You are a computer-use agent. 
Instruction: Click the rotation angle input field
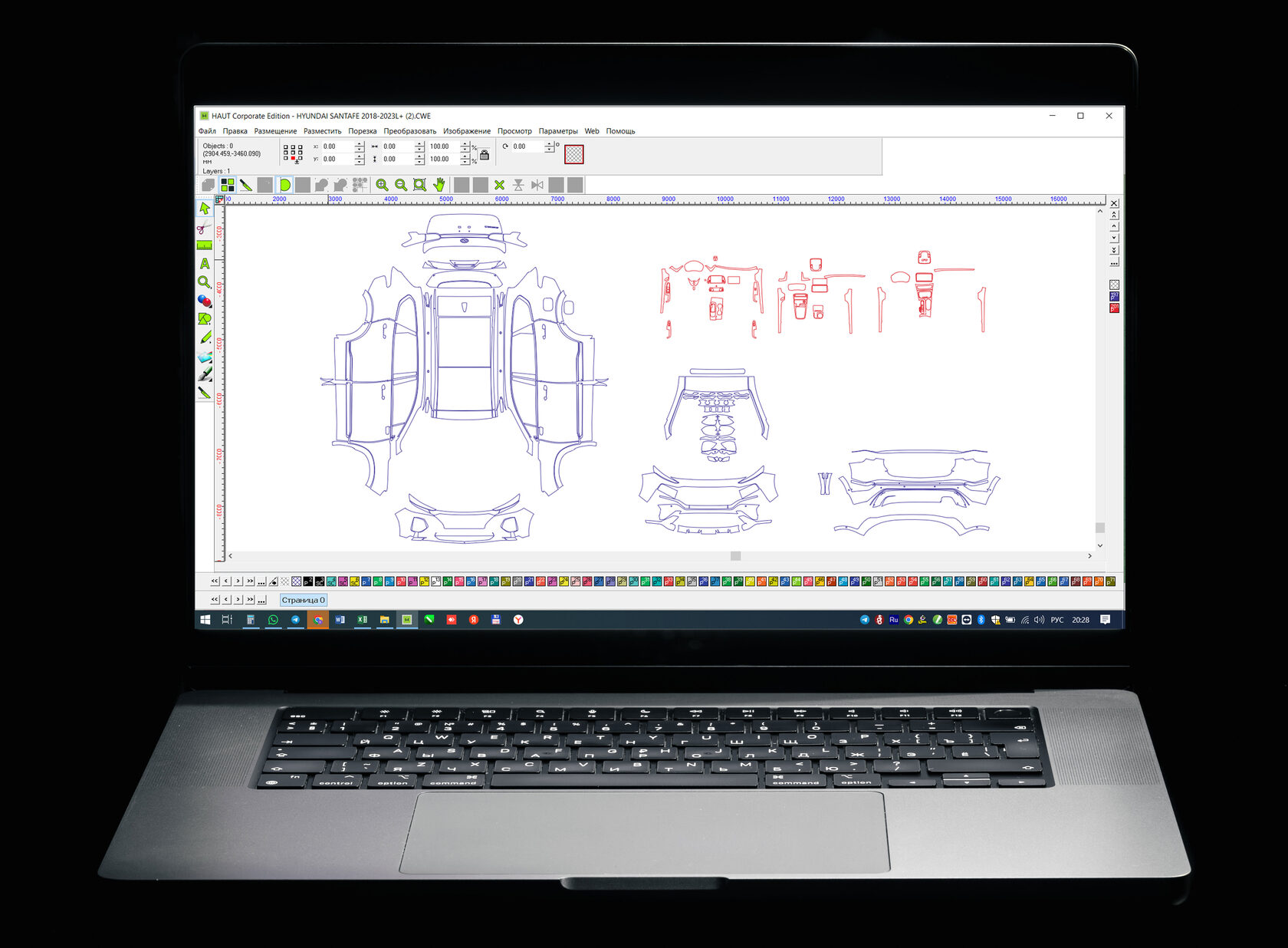[527, 146]
